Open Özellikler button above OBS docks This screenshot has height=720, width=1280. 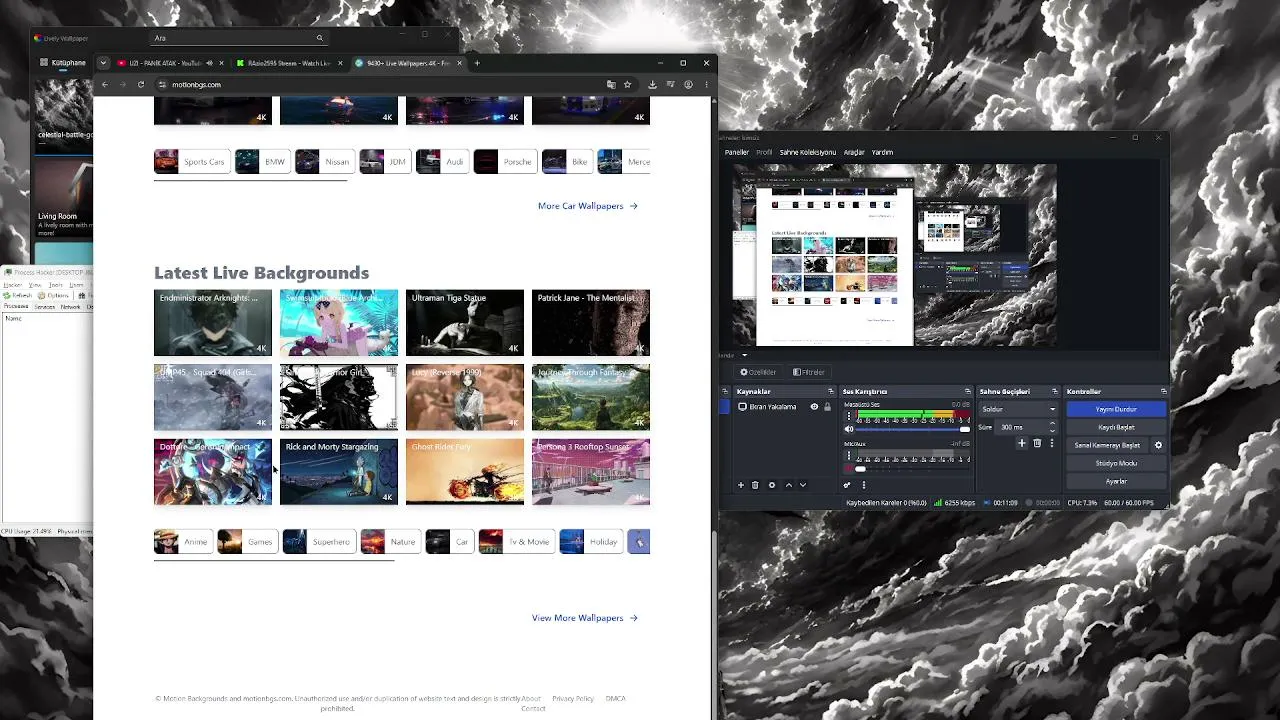coord(758,372)
